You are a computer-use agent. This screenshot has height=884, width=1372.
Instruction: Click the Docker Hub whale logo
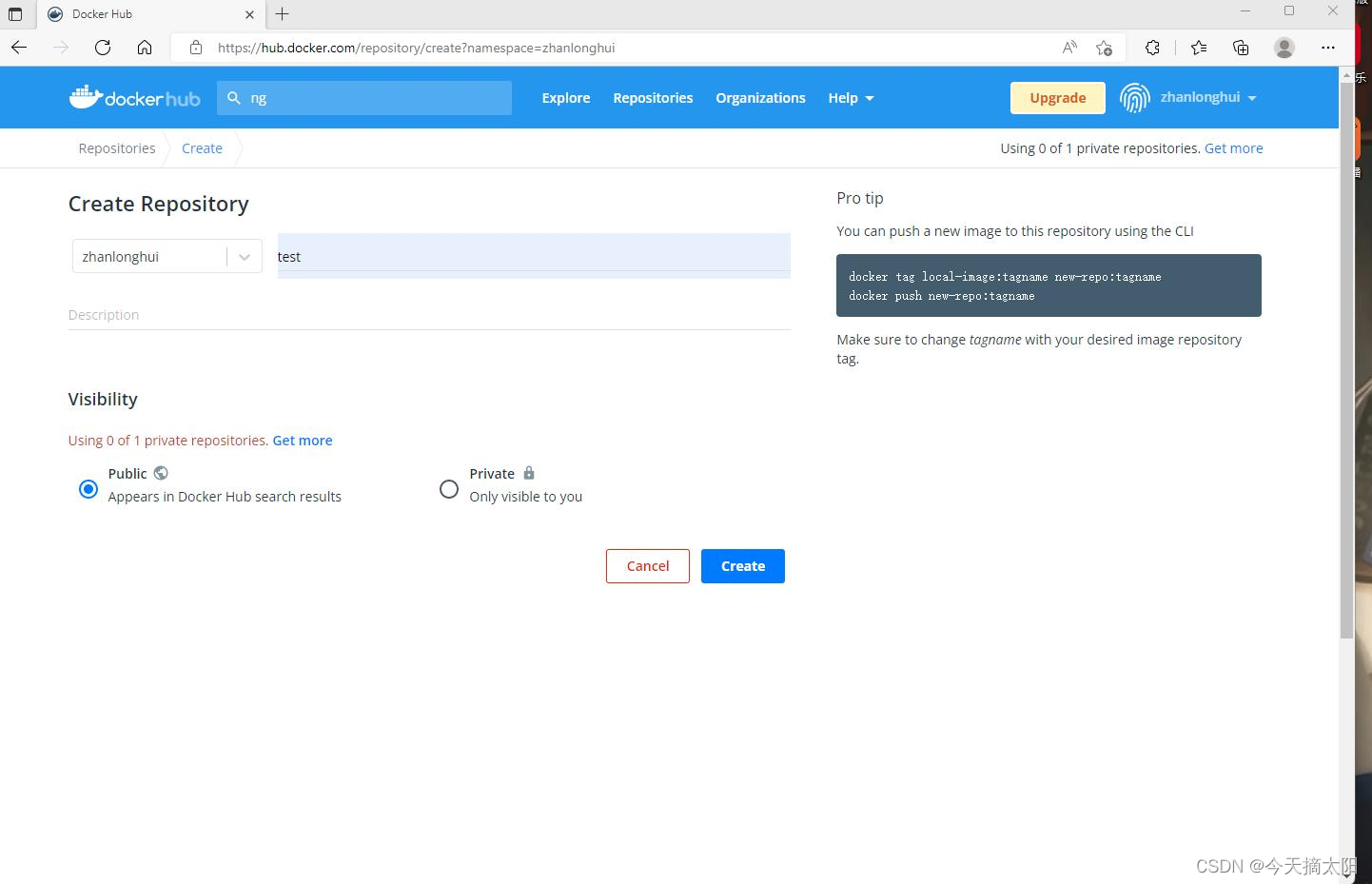coord(134,97)
